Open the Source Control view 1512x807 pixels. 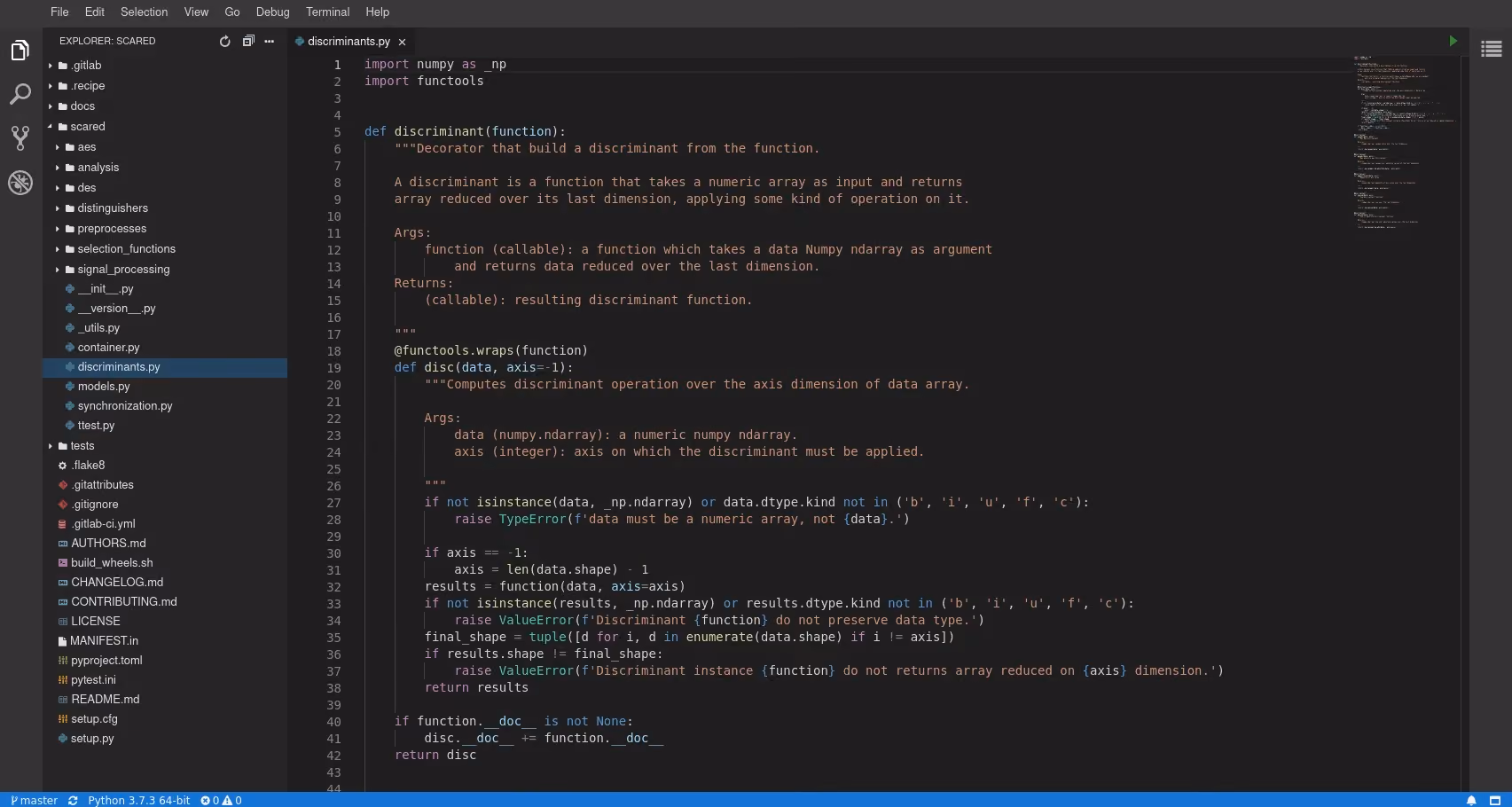point(20,137)
